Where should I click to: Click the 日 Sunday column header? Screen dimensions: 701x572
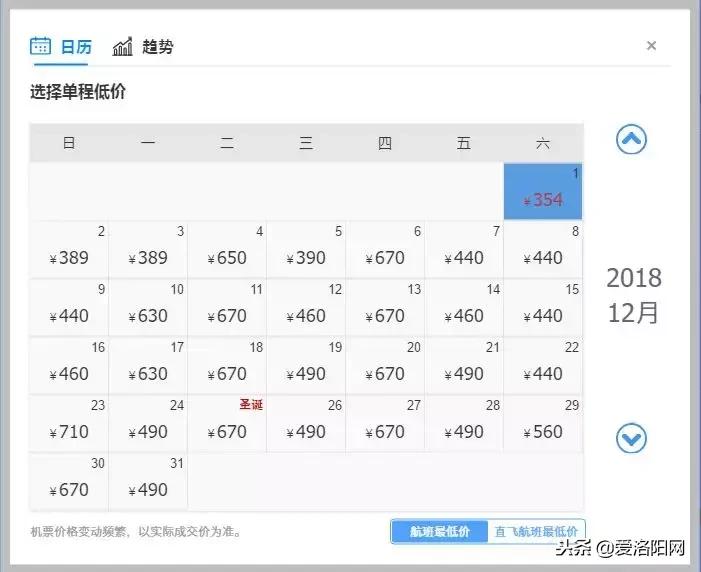[69, 143]
